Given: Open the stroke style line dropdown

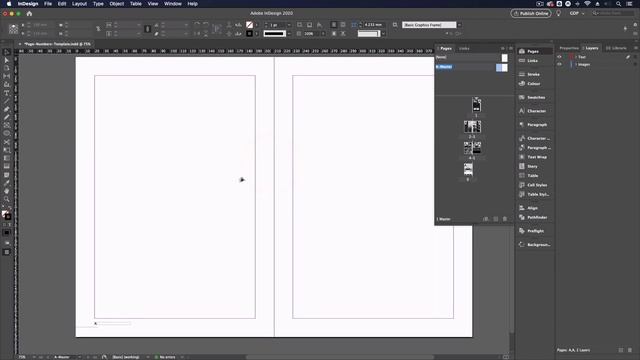Looking at the screenshot, I should [289, 33].
